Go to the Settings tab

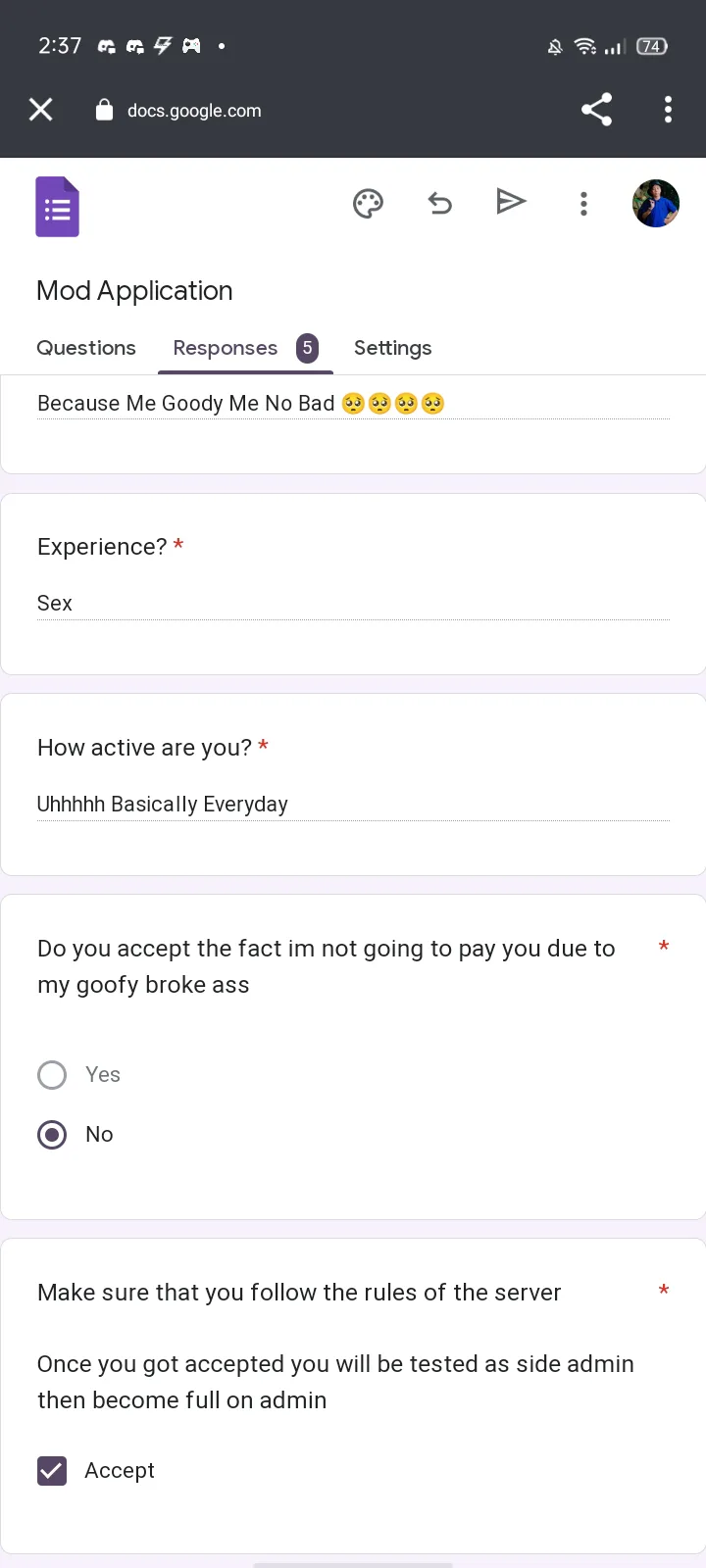[392, 348]
